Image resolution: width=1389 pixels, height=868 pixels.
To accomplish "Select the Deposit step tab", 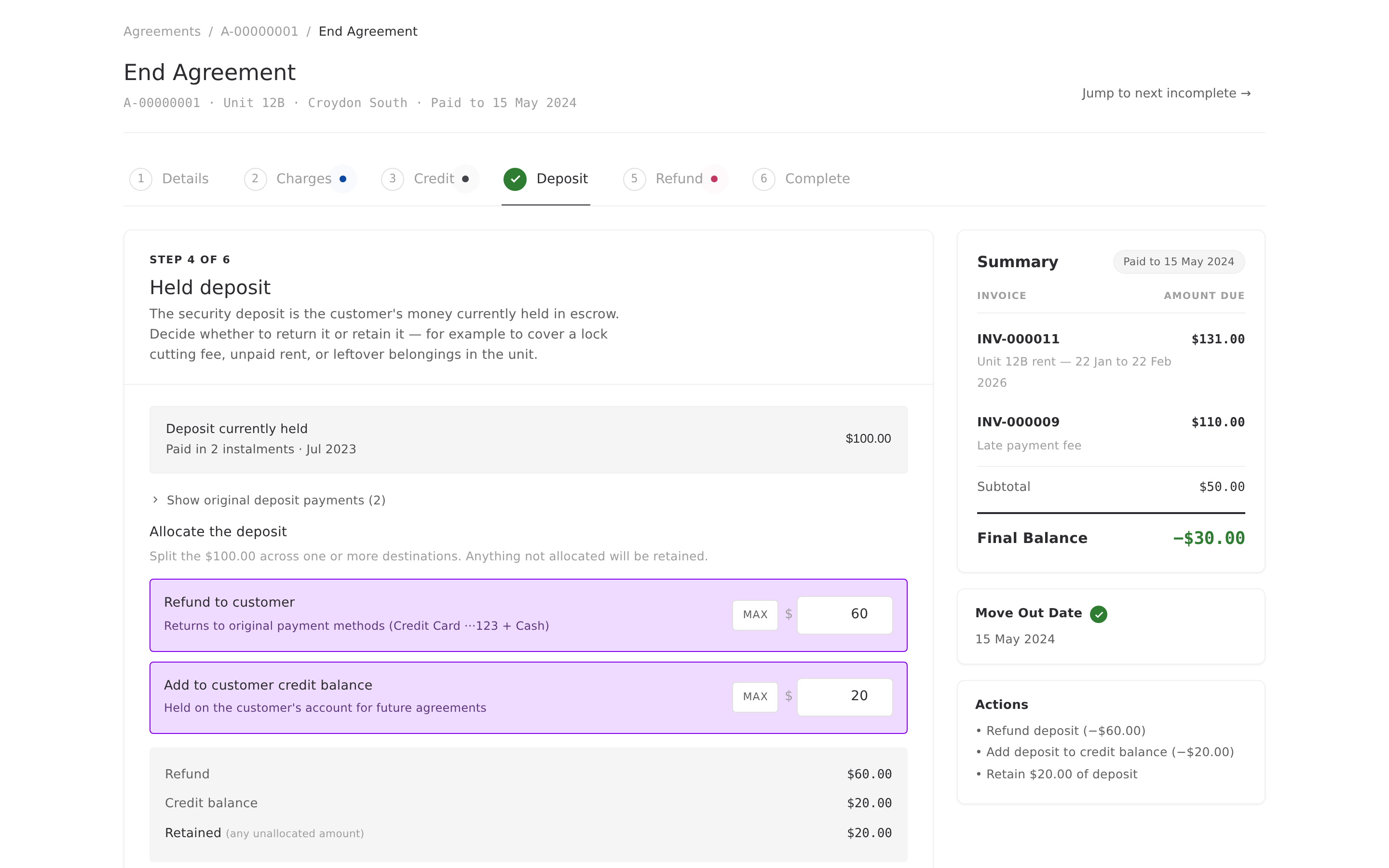I will tap(546, 178).
